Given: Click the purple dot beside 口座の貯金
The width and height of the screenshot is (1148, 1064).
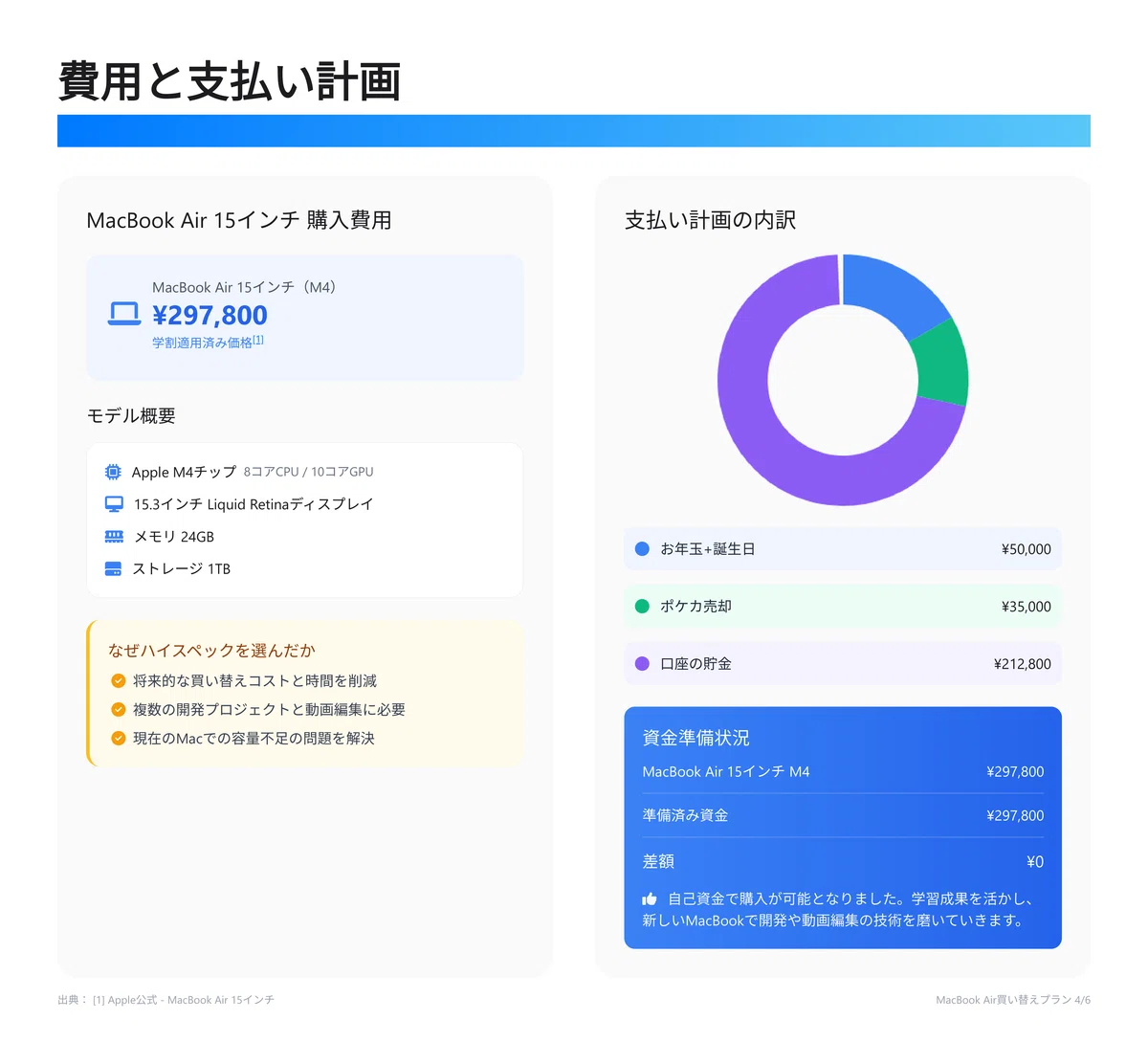Looking at the screenshot, I should tap(642, 664).
